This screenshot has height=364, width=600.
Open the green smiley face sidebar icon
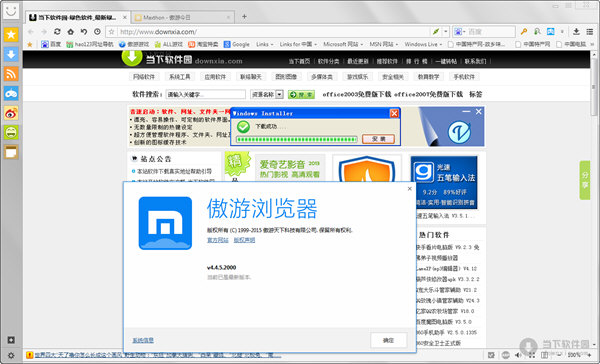point(11,132)
